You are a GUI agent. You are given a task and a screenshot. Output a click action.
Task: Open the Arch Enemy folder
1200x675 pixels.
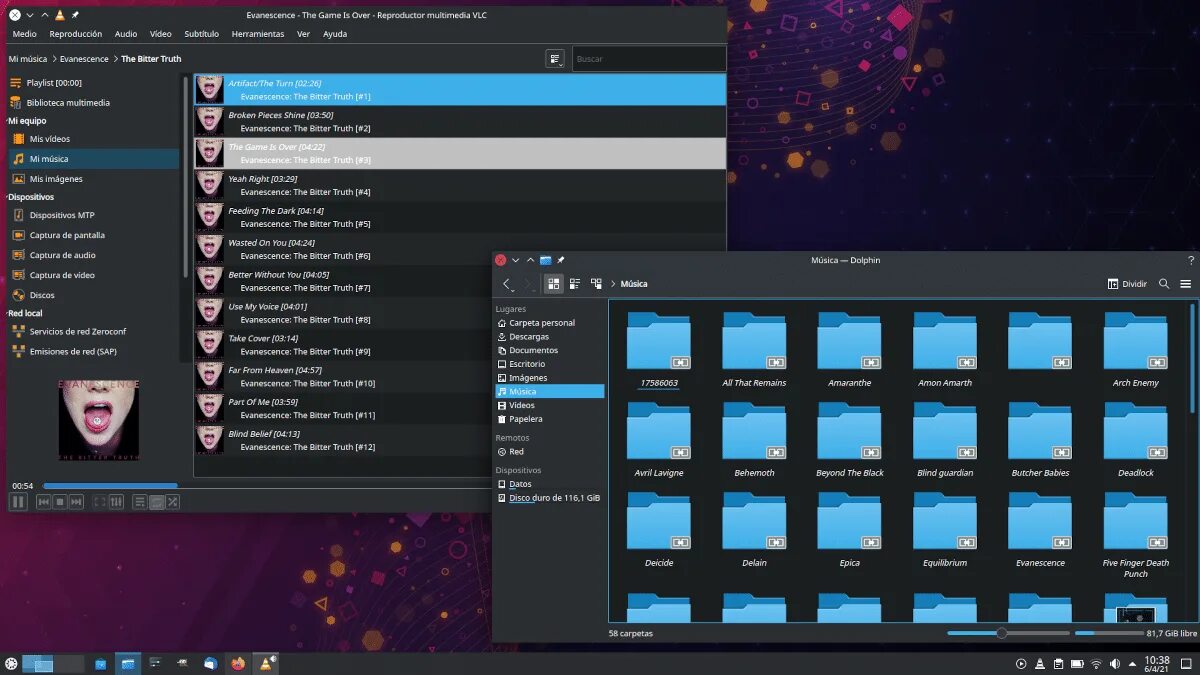(x=1135, y=349)
